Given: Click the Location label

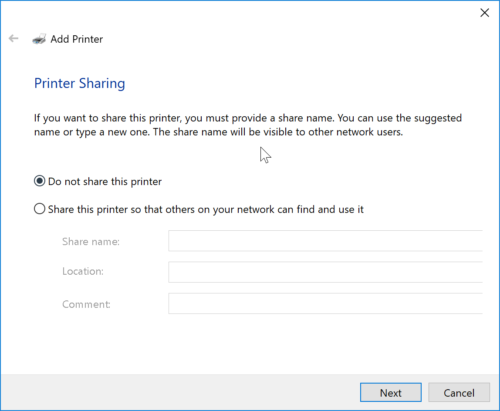Looking at the screenshot, I should (x=83, y=271).
